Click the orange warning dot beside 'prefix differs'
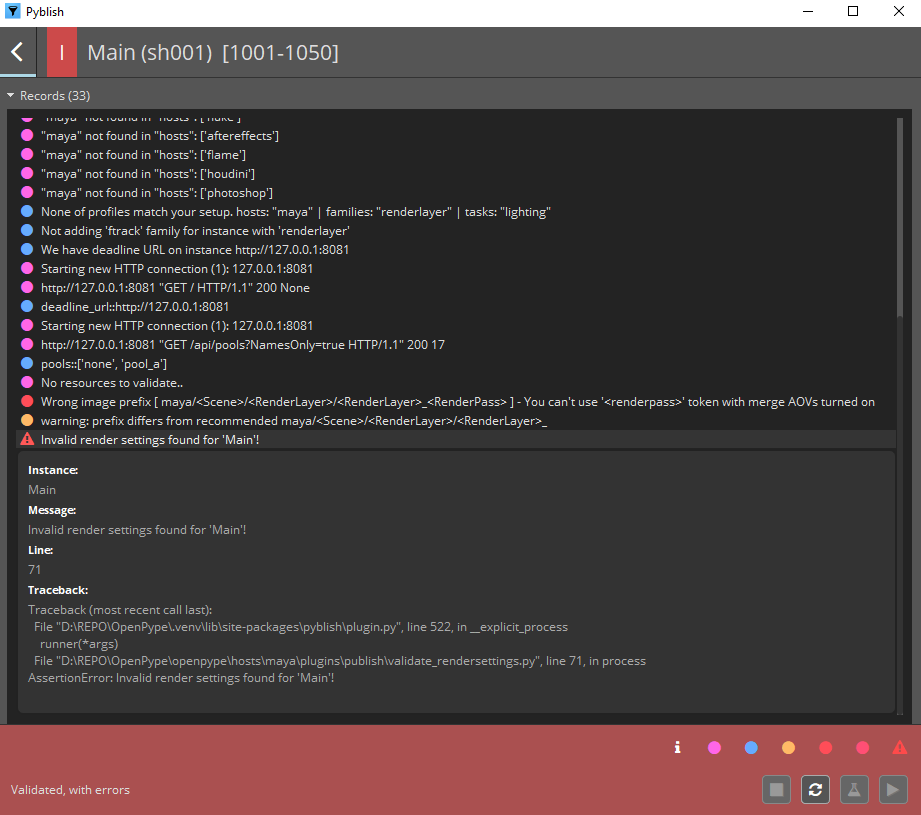Screen dimensions: 921x815 pos(27,420)
